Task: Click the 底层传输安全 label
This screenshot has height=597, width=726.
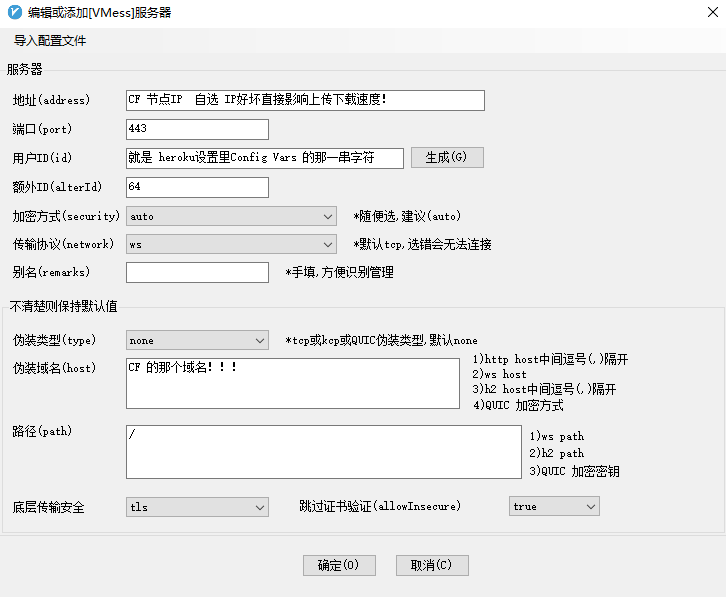Action: tap(49, 508)
